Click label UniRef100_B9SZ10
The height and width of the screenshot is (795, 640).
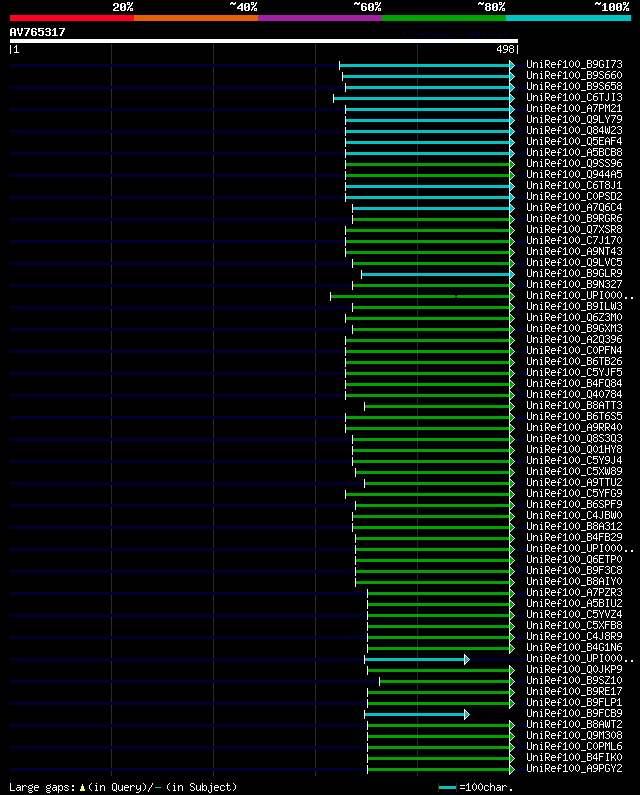(574, 680)
